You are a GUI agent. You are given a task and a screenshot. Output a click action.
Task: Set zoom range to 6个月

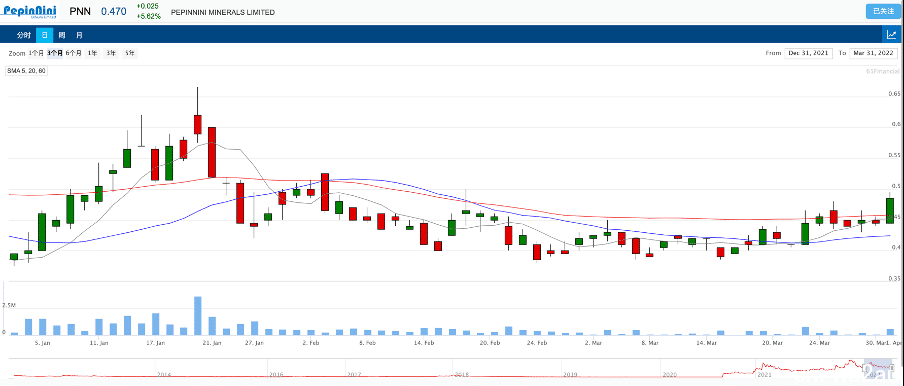(73, 53)
